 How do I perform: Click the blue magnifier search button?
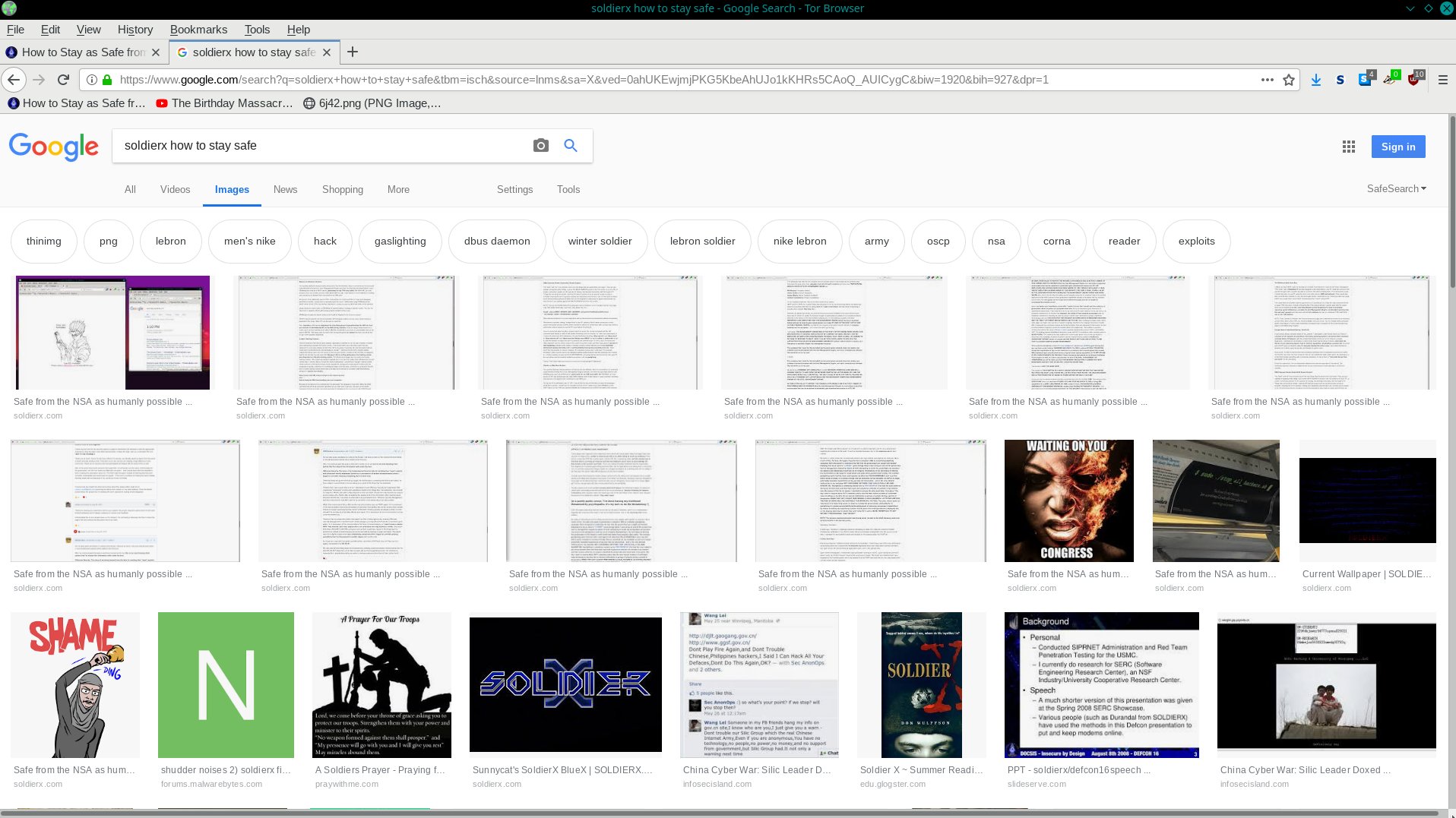[x=571, y=146]
